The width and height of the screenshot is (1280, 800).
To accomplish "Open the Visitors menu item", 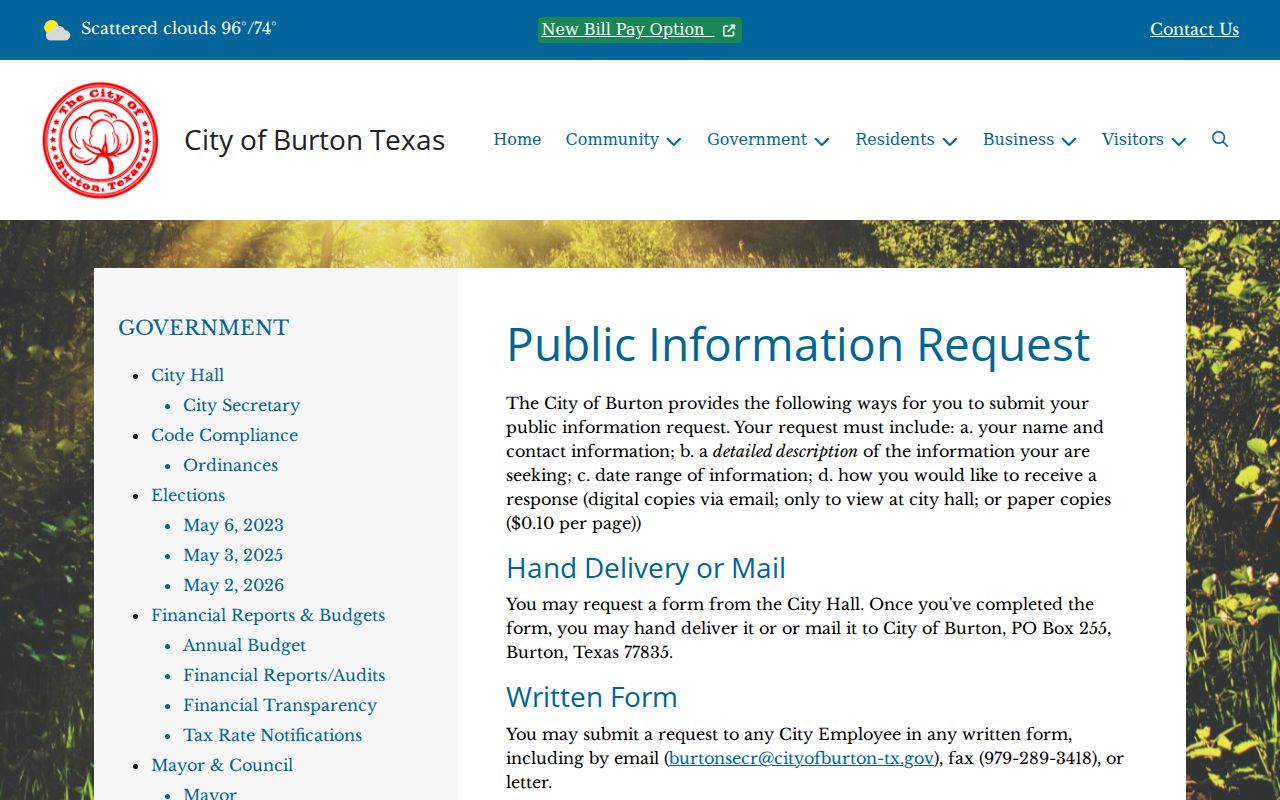I will point(1133,139).
